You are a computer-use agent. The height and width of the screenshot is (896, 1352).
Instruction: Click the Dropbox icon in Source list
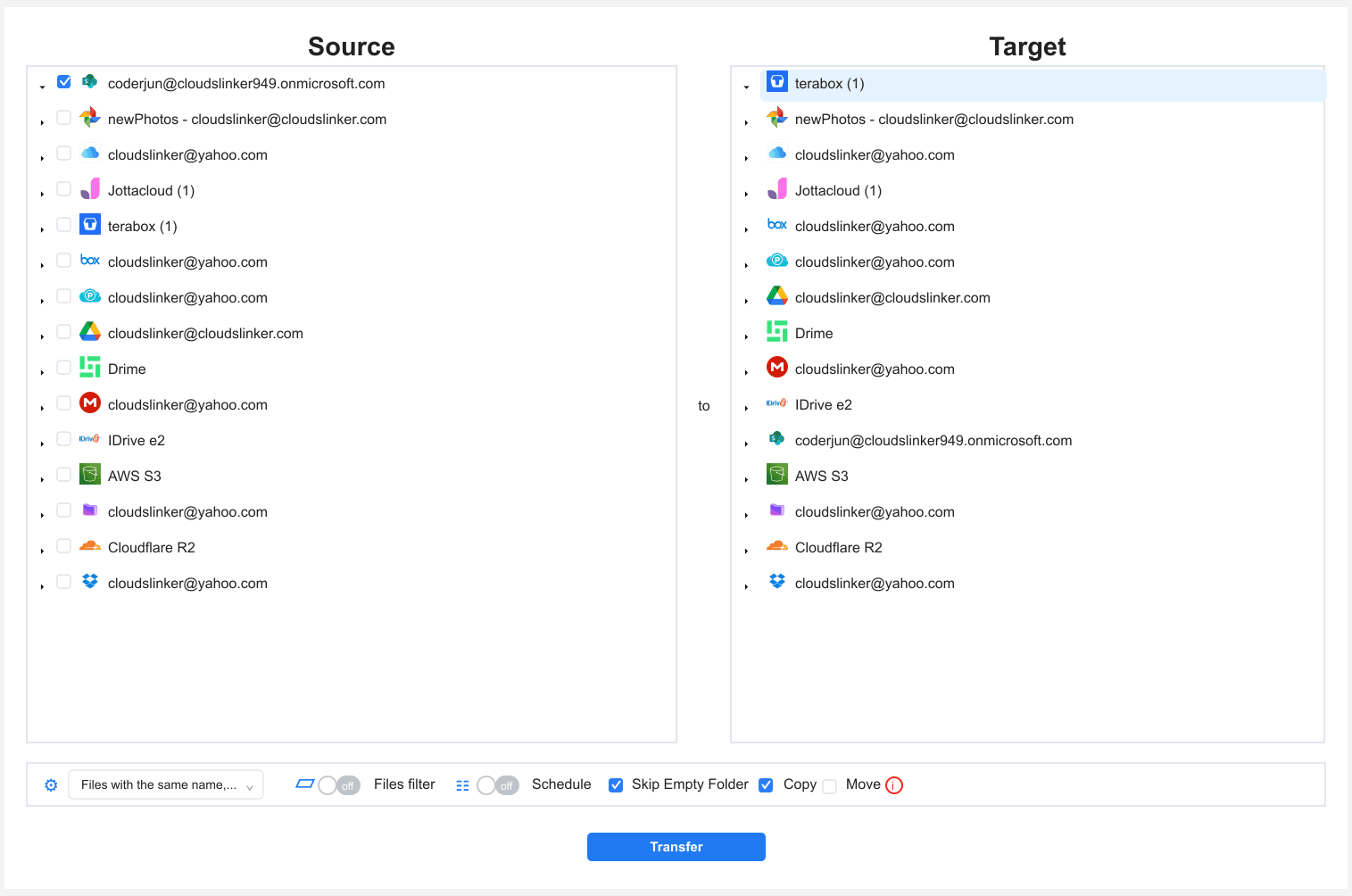pyautogui.click(x=90, y=581)
